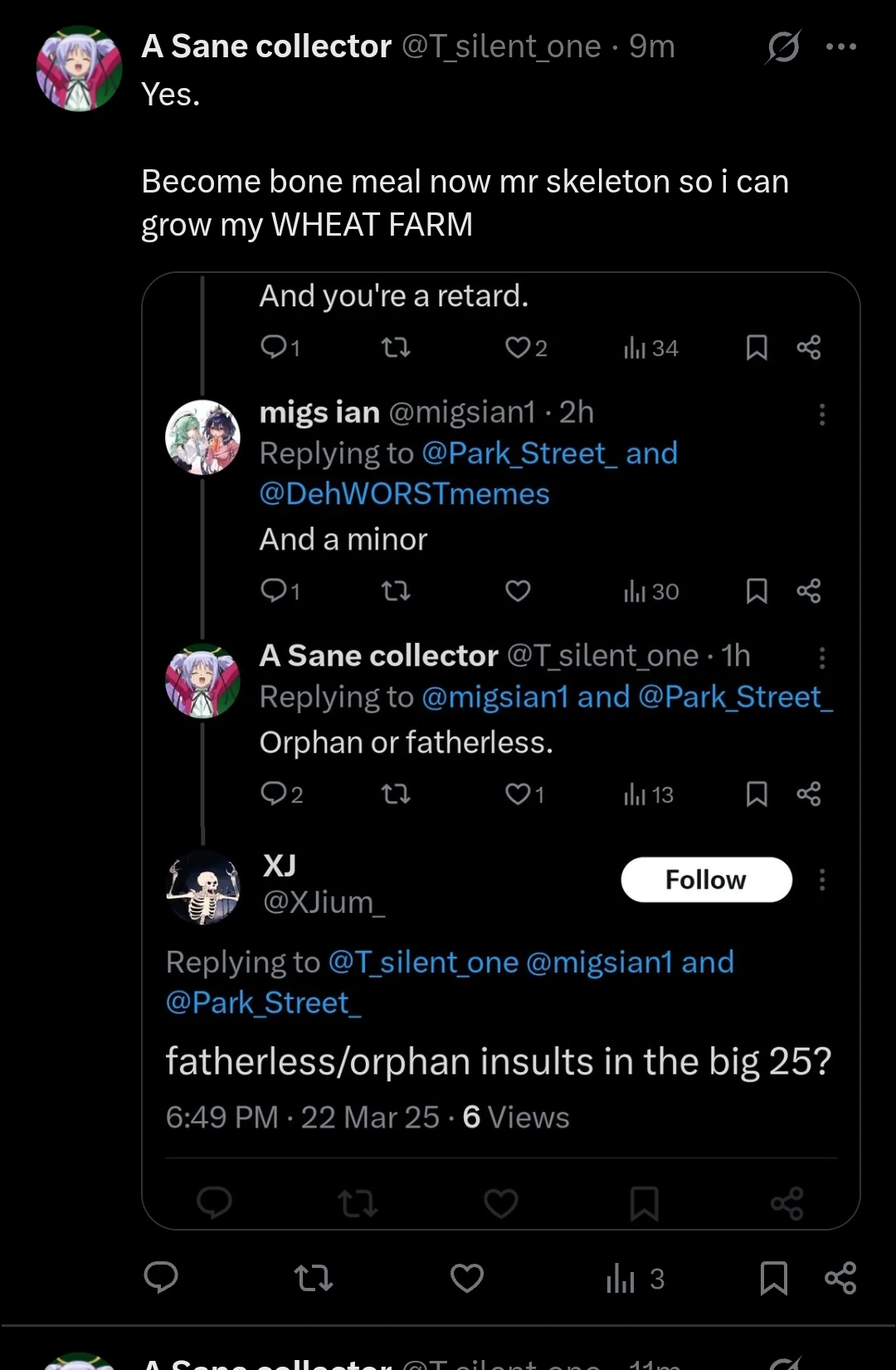The image size is (896, 1370).
Task: Reply to the main tweet at bottom
Action: 161,1278
